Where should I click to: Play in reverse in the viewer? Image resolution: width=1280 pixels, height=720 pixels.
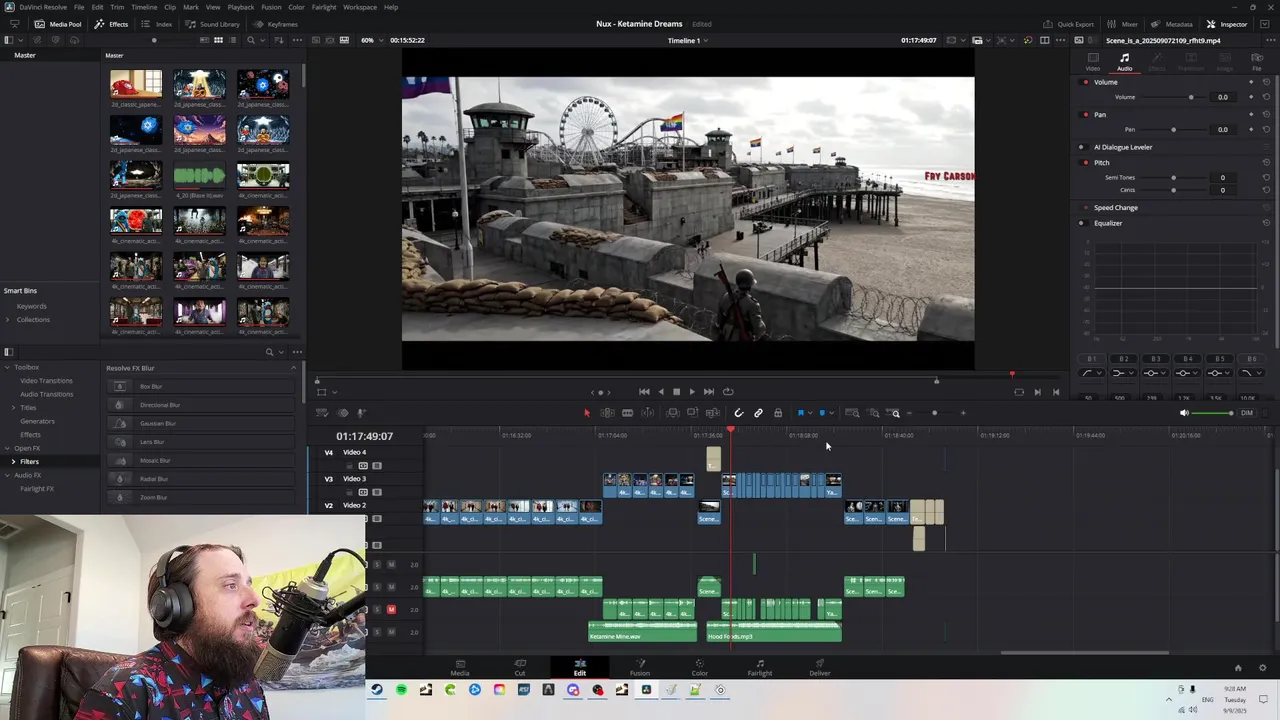coord(660,392)
